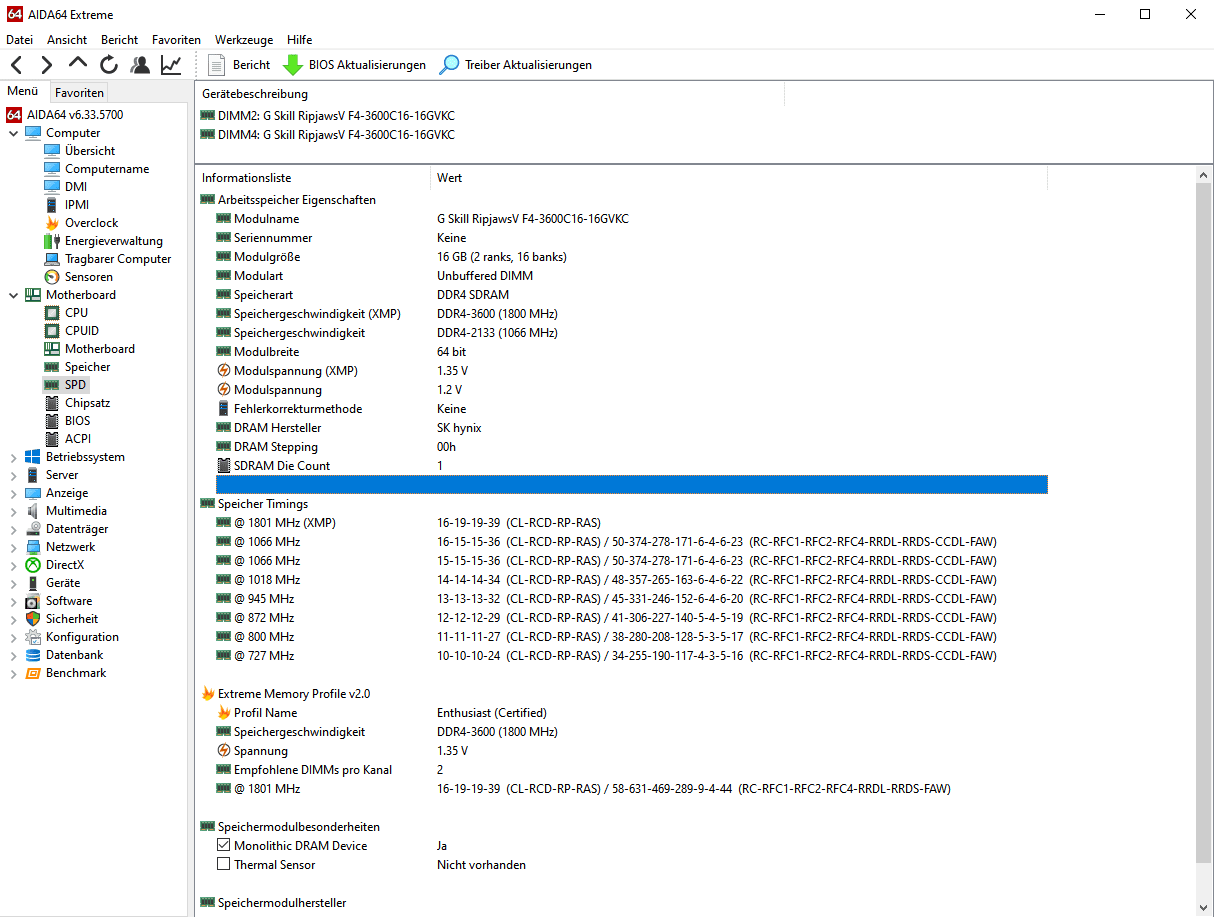Open the Bericht menu
The image size is (1214, 917).
(x=120, y=40)
